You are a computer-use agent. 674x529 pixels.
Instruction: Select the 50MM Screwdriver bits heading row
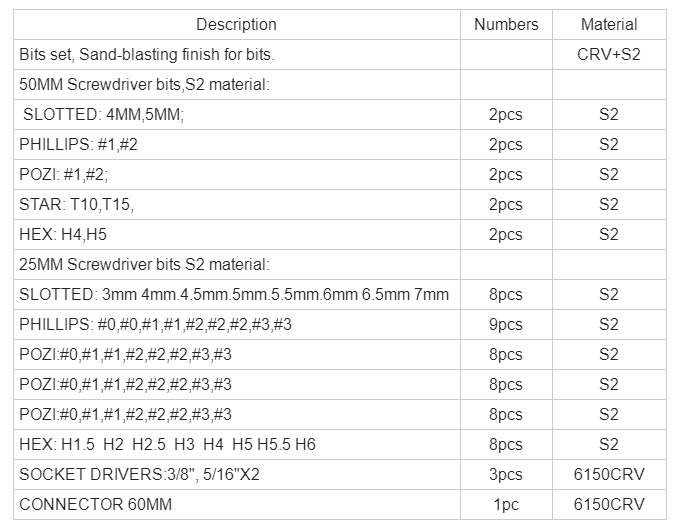340,85
